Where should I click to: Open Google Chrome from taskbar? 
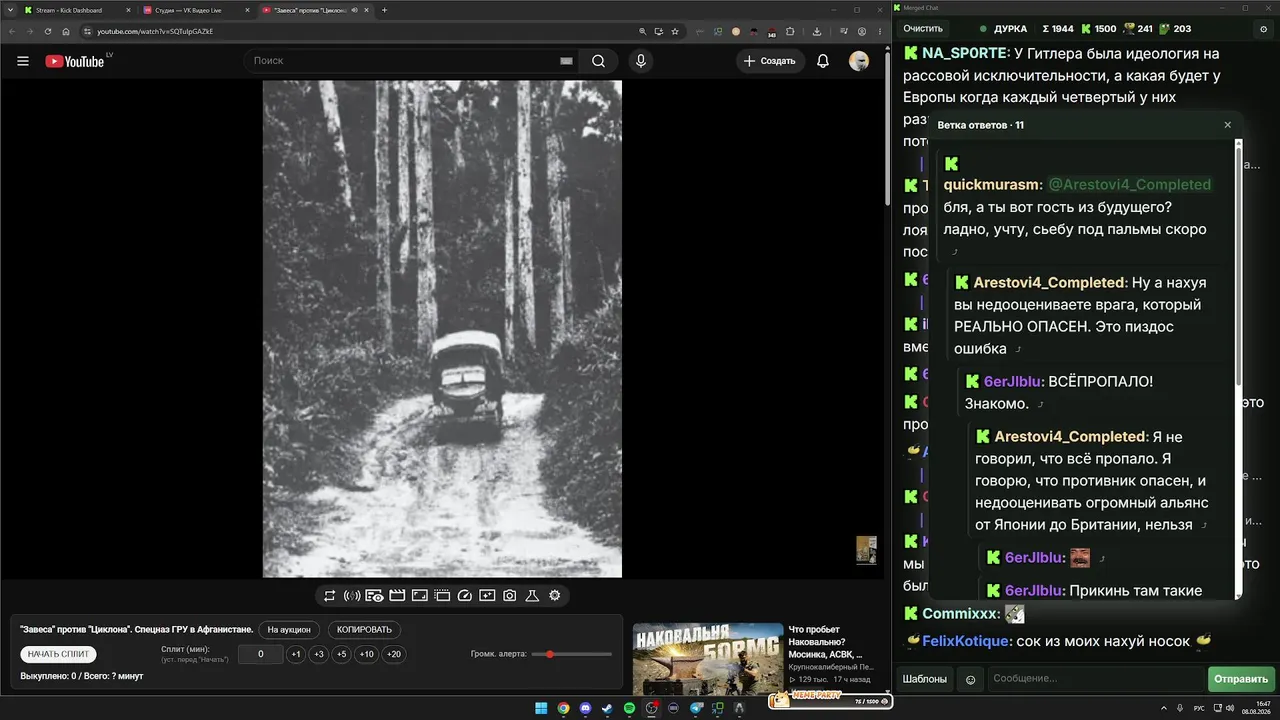click(x=563, y=708)
